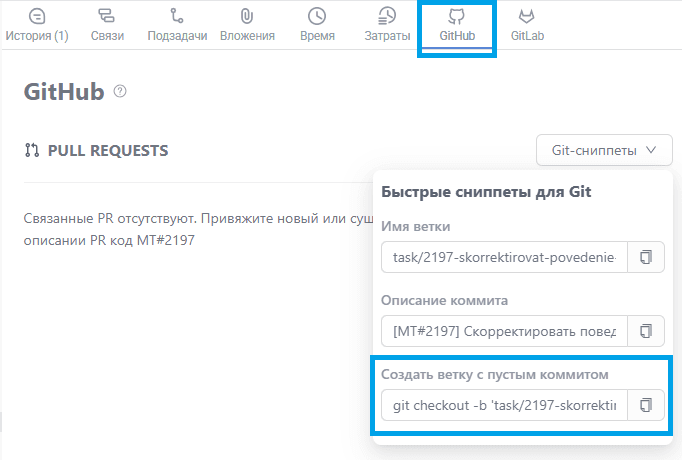This screenshot has width=682, height=460.
Task: Click the Описание коммита field with [MT#2197]
Action: pos(504,331)
